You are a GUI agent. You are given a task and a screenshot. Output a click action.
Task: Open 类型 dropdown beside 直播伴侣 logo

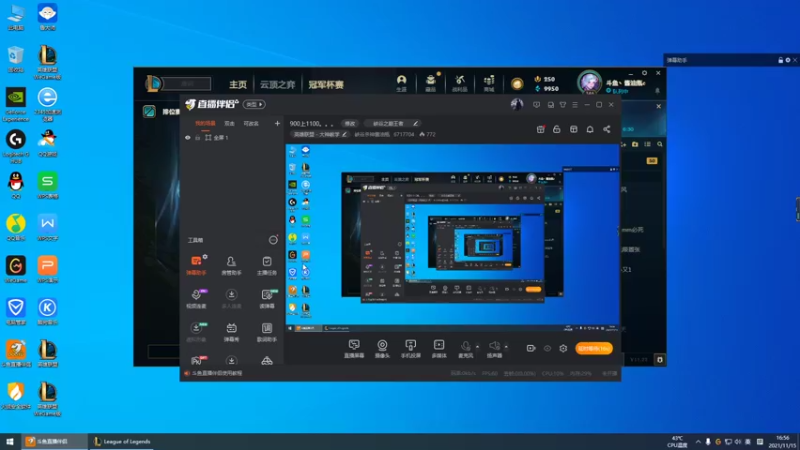(x=254, y=105)
